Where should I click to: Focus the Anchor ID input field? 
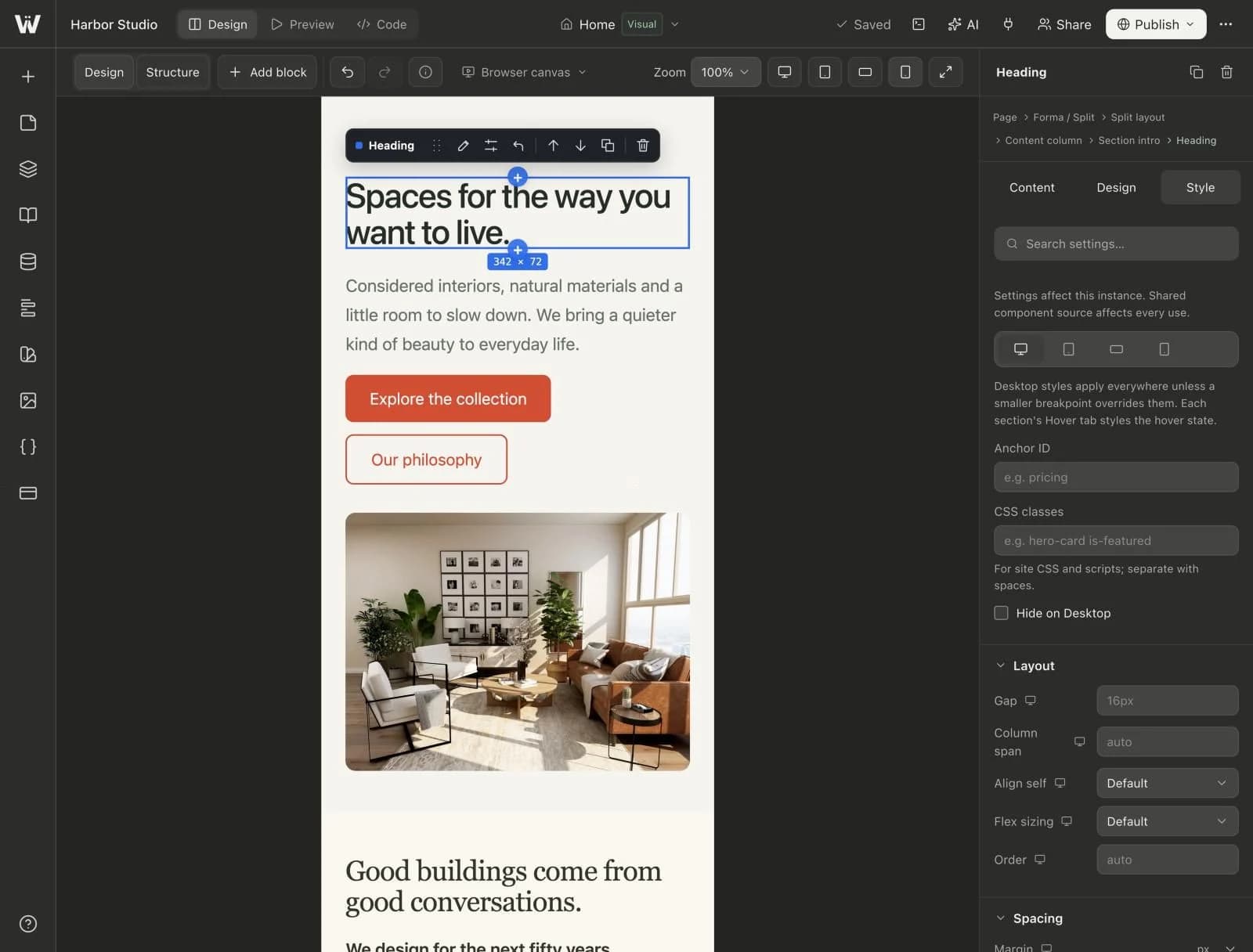click(x=1116, y=477)
